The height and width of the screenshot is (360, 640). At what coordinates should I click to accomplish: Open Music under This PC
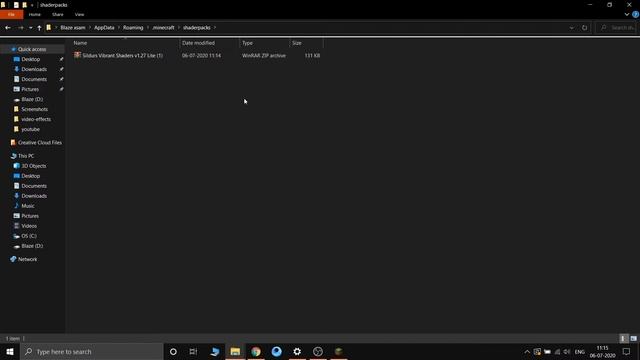click(x=28, y=206)
